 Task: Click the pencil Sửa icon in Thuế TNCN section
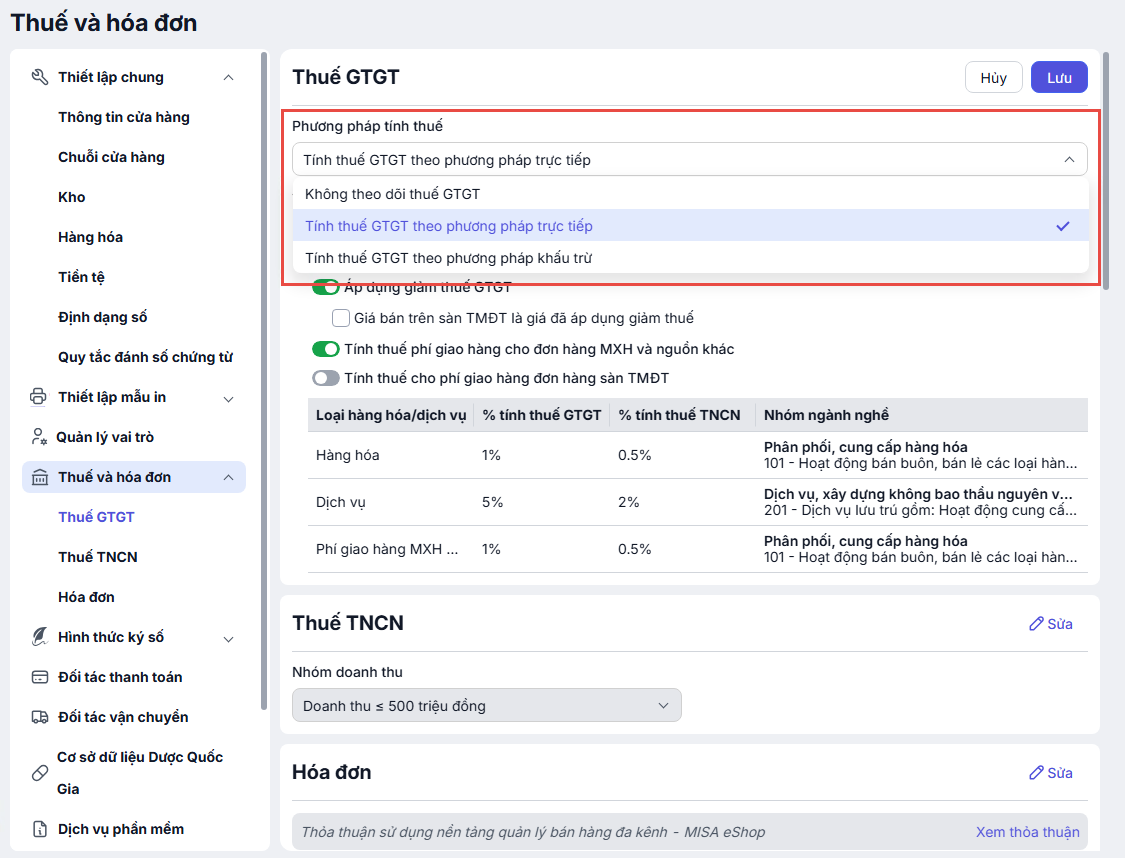click(1036, 624)
